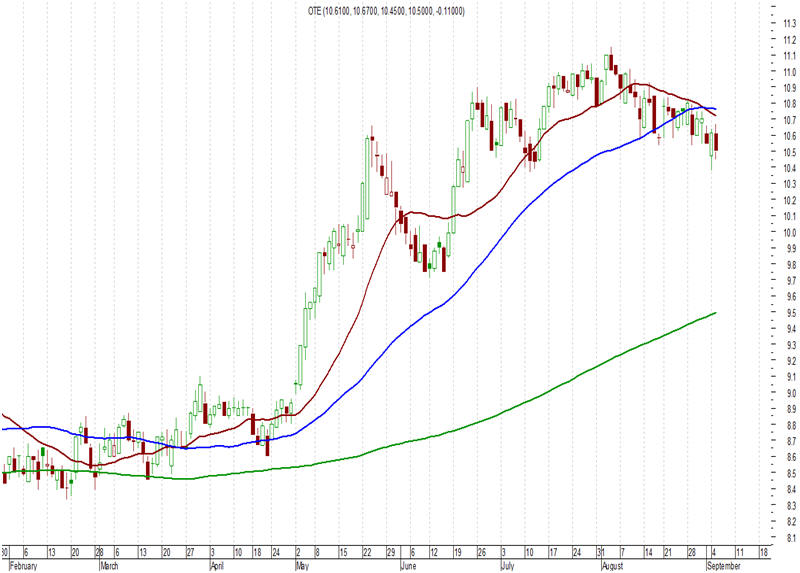Click the 10.3 price axis label
800x573 pixels.
tap(790, 184)
